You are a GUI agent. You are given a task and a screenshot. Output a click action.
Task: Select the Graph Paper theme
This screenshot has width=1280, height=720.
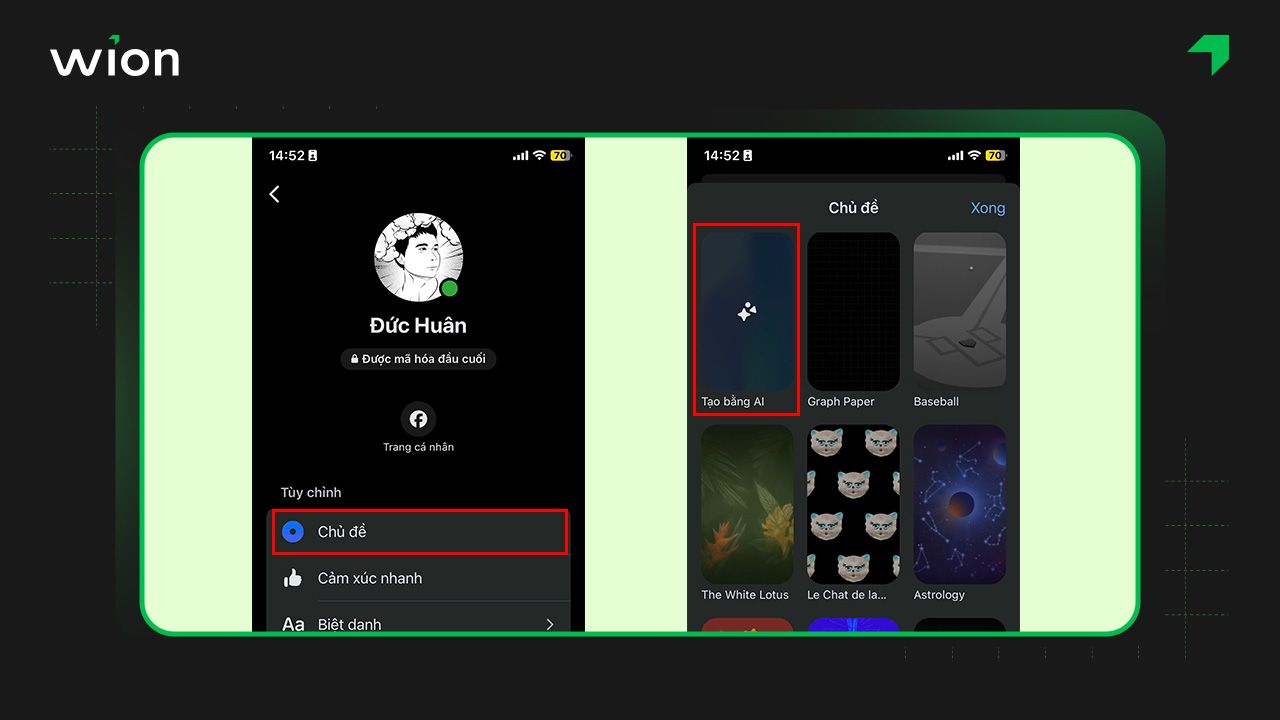[x=853, y=312]
